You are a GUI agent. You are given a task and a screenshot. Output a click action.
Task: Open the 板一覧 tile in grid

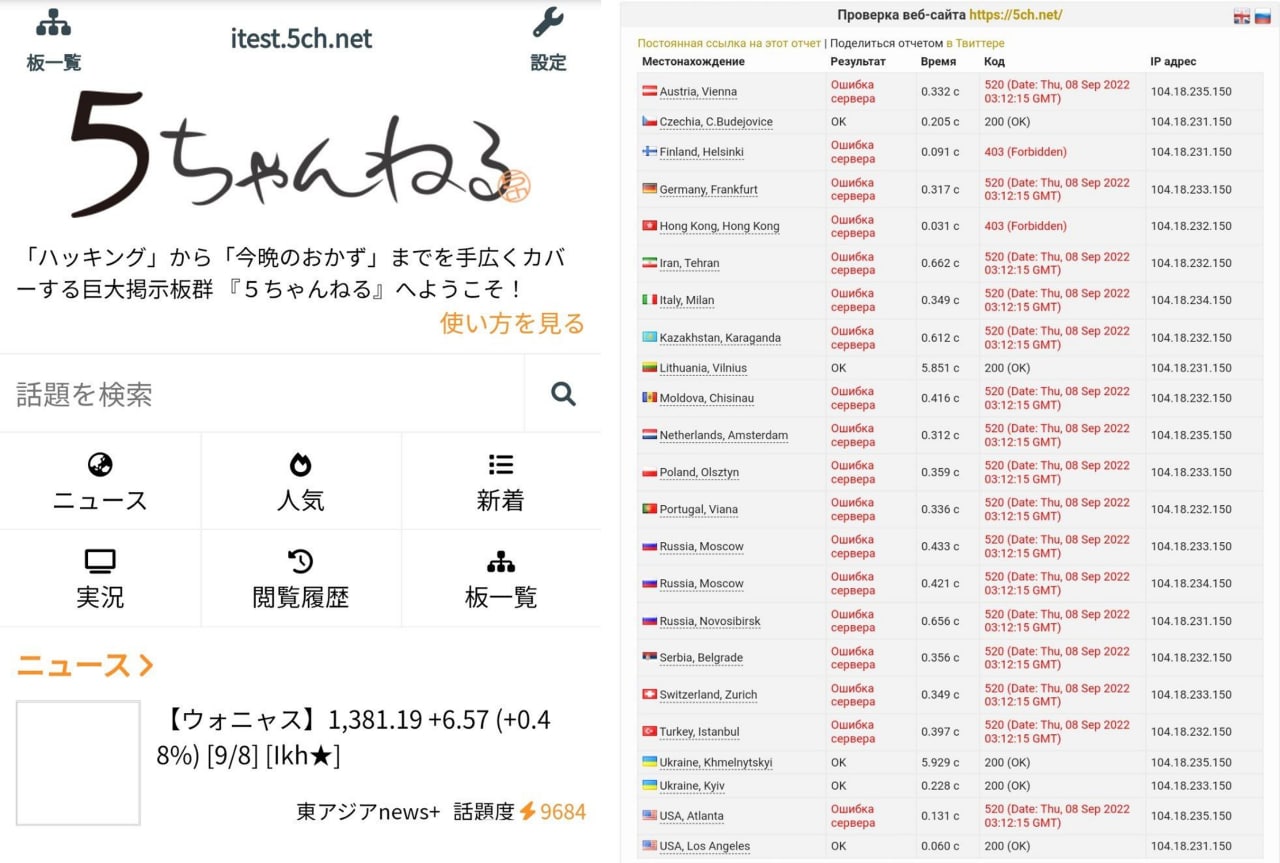[501, 578]
